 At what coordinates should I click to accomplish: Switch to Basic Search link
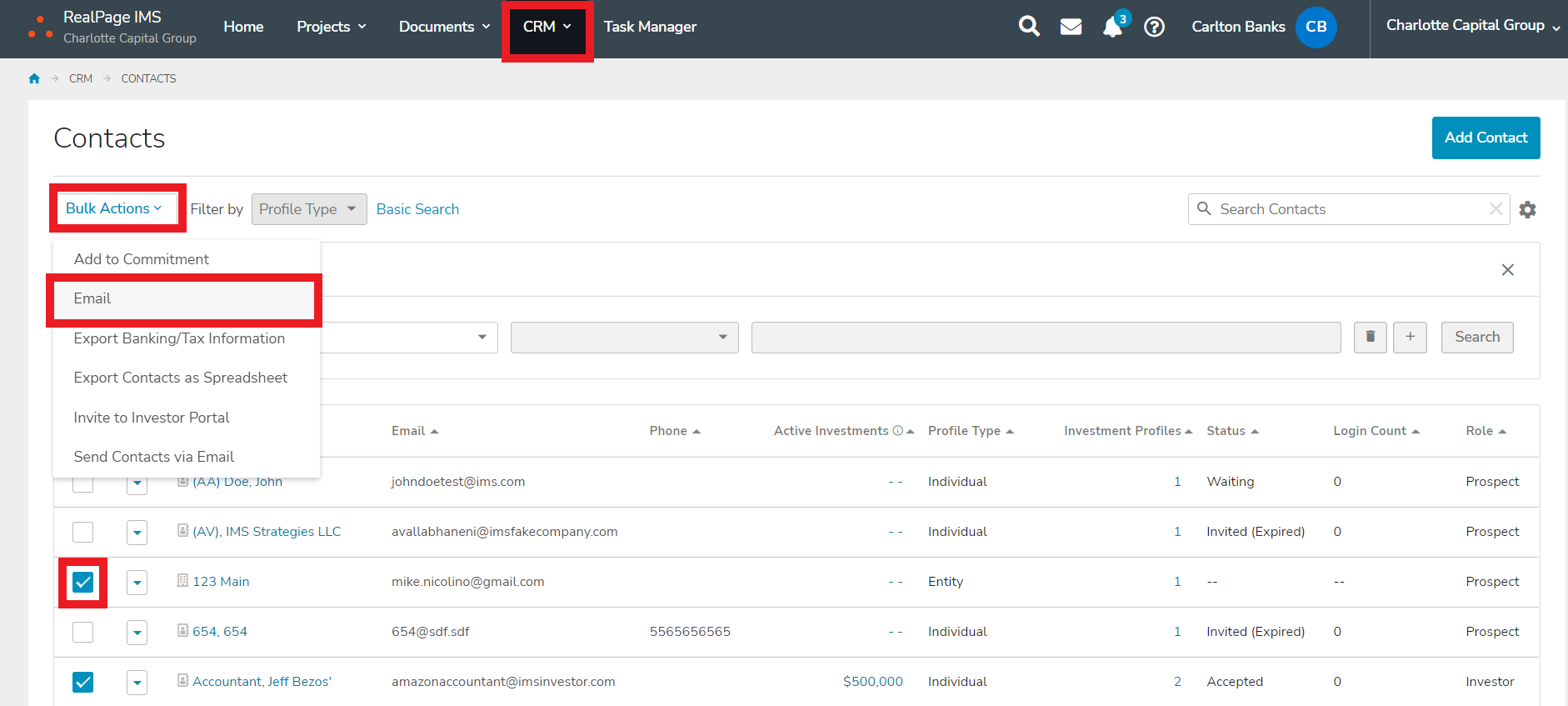[417, 209]
